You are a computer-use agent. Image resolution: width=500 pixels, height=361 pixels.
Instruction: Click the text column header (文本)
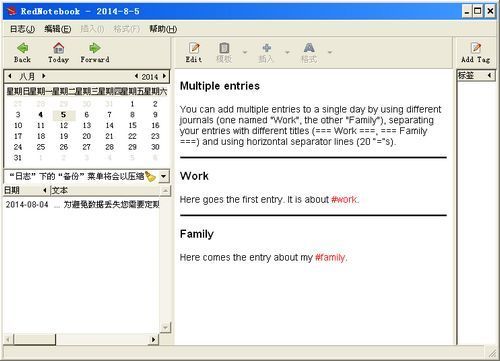click(106, 190)
